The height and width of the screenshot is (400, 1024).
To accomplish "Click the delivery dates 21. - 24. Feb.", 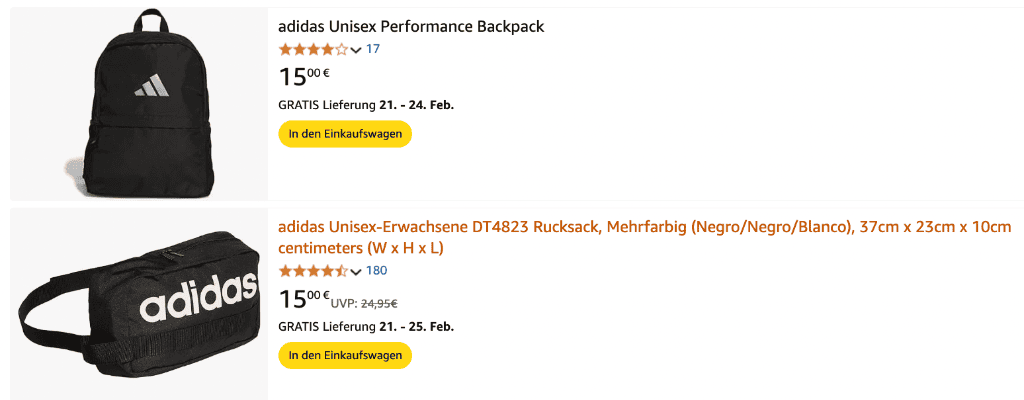I will 416,105.
